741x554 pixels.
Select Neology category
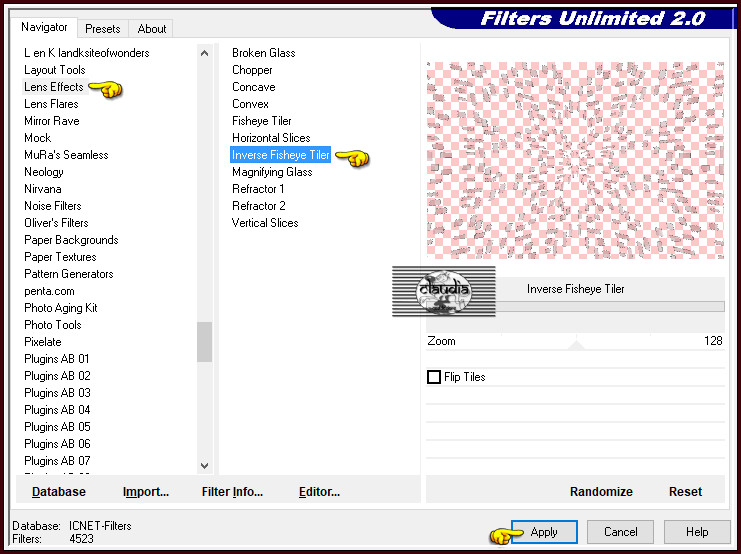click(43, 172)
